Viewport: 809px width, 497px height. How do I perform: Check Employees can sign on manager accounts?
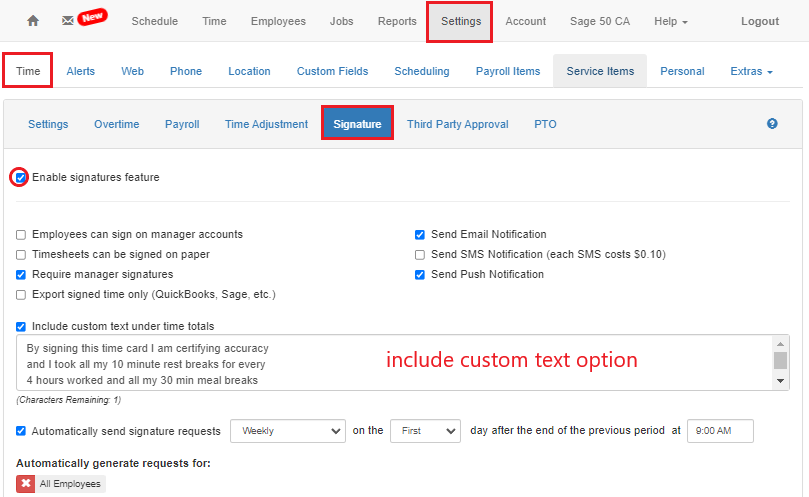click(21, 235)
